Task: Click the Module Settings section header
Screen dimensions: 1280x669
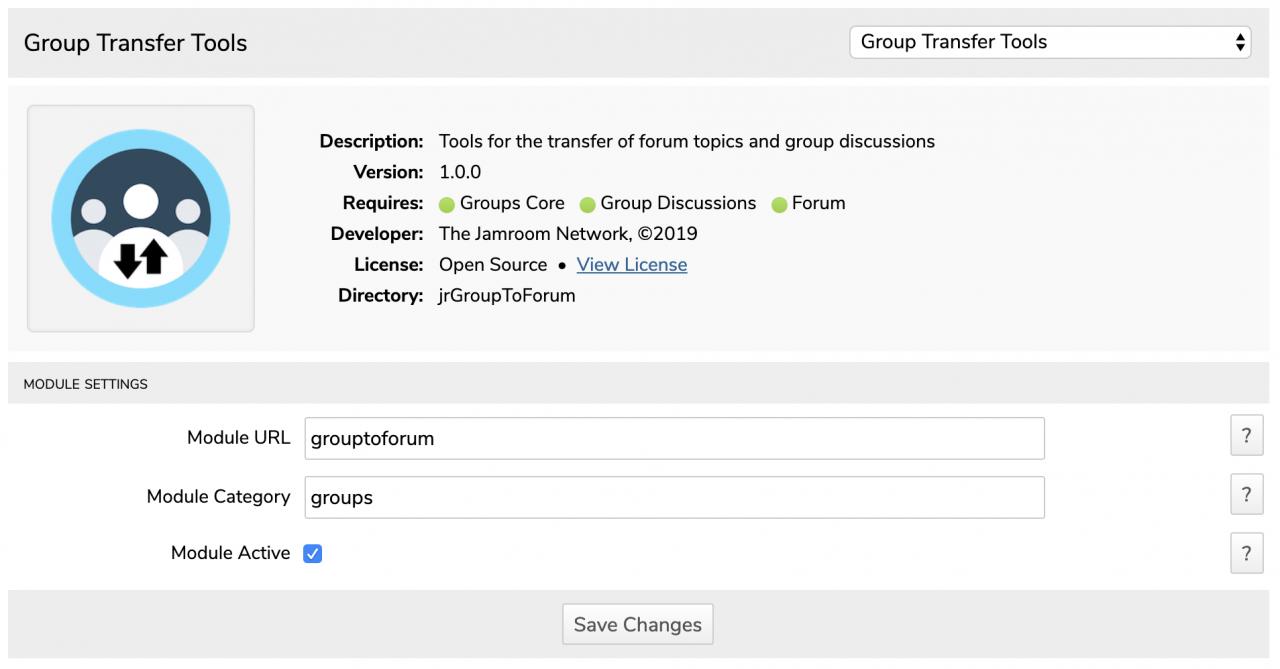Action: 86,384
